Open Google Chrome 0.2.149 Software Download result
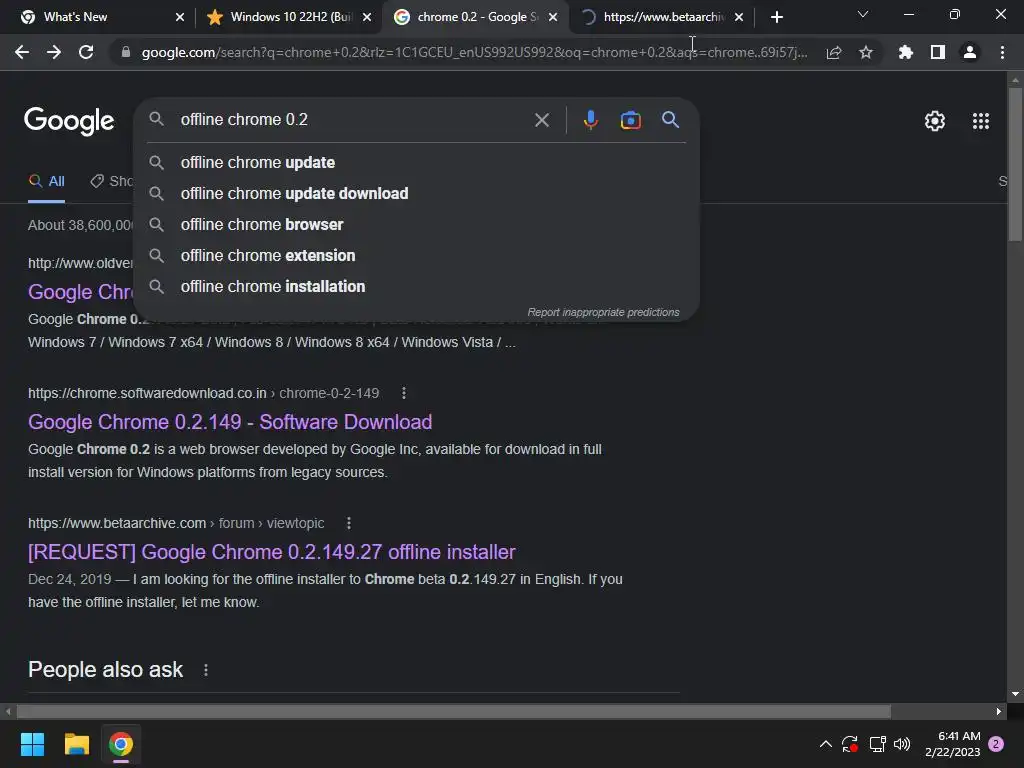1024x768 pixels. tap(230, 422)
